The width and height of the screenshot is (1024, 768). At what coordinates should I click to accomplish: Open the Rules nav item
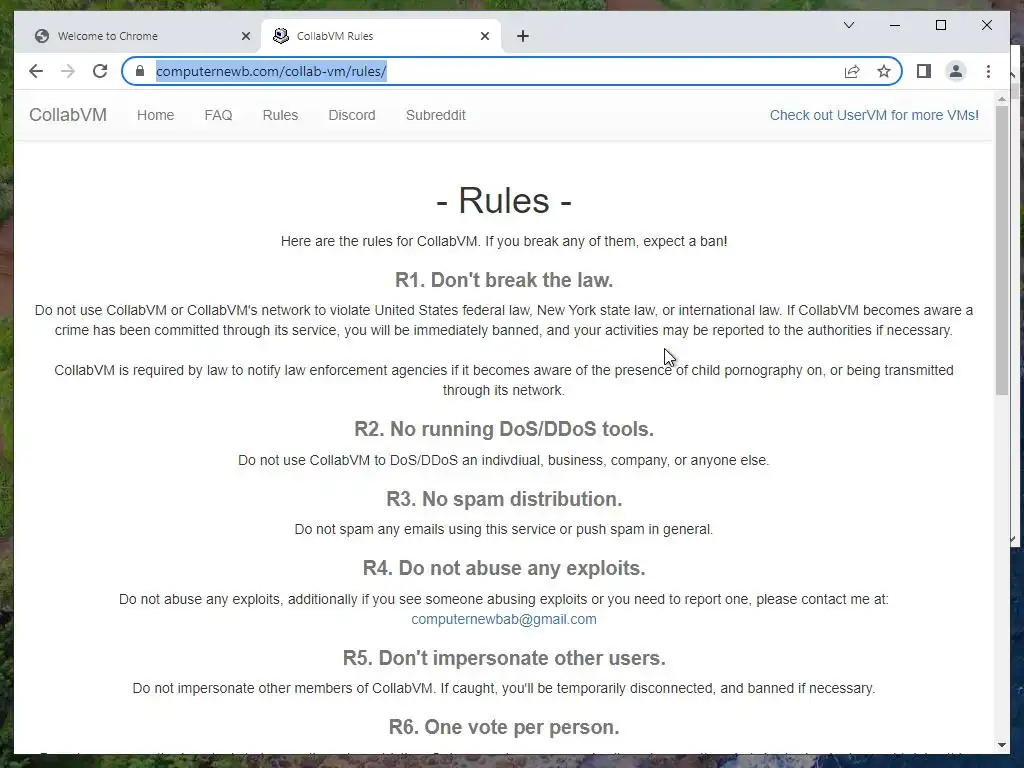(x=280, y=115)
